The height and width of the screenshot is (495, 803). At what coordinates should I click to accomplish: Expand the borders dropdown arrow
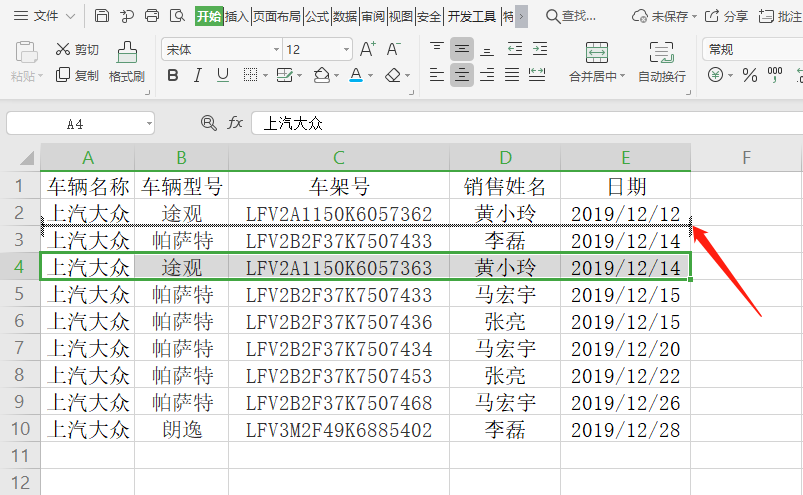pos(265,76)
